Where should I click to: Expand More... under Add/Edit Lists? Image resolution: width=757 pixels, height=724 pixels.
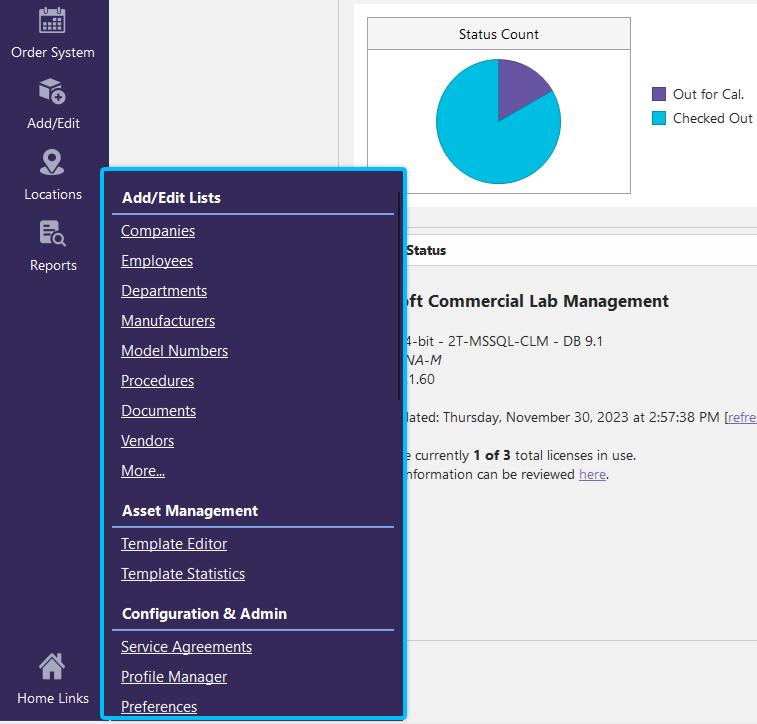point(143,471)
